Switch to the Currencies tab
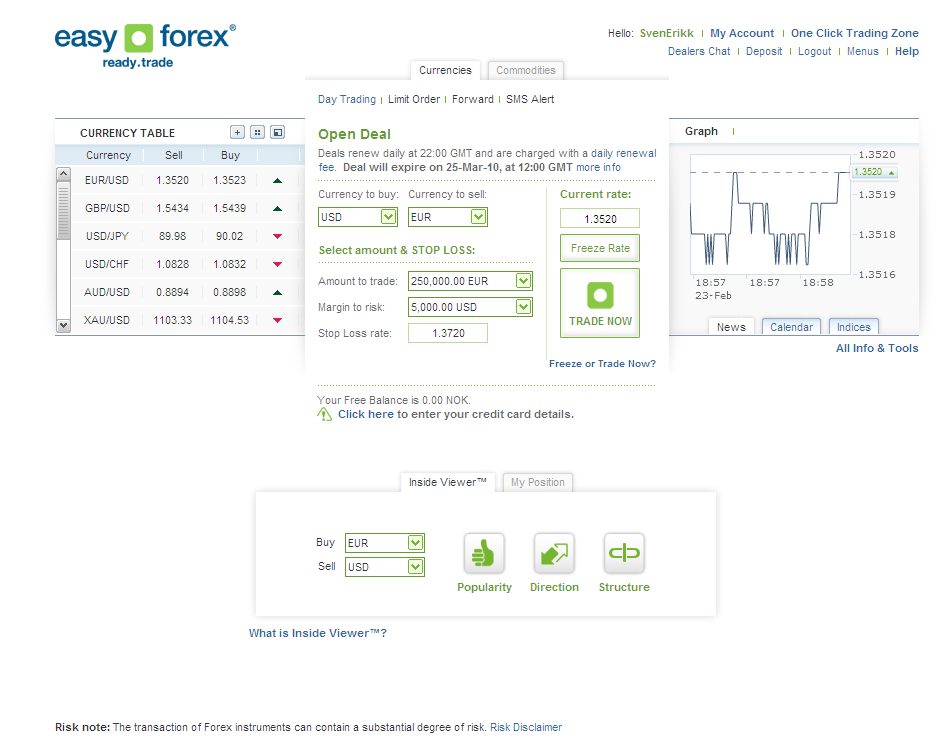 click(x=445, y=70)
